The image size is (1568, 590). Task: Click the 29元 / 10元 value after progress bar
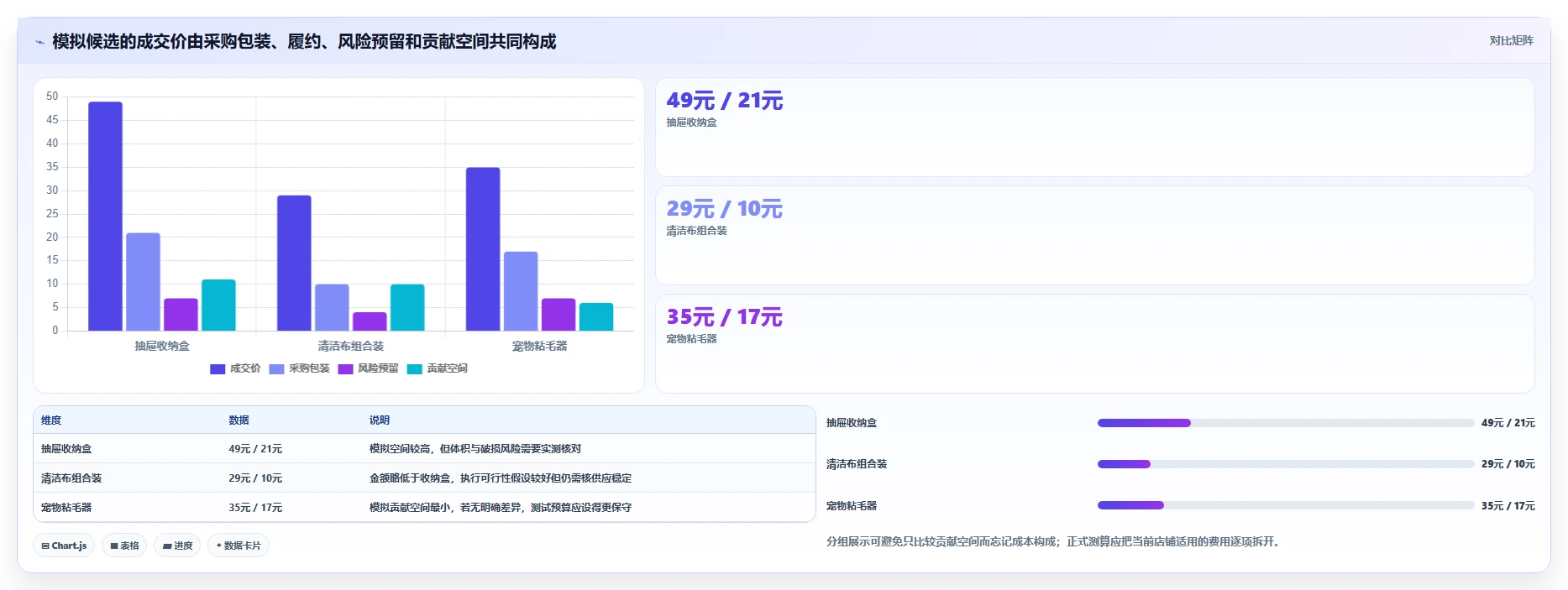coord(1508,464)
